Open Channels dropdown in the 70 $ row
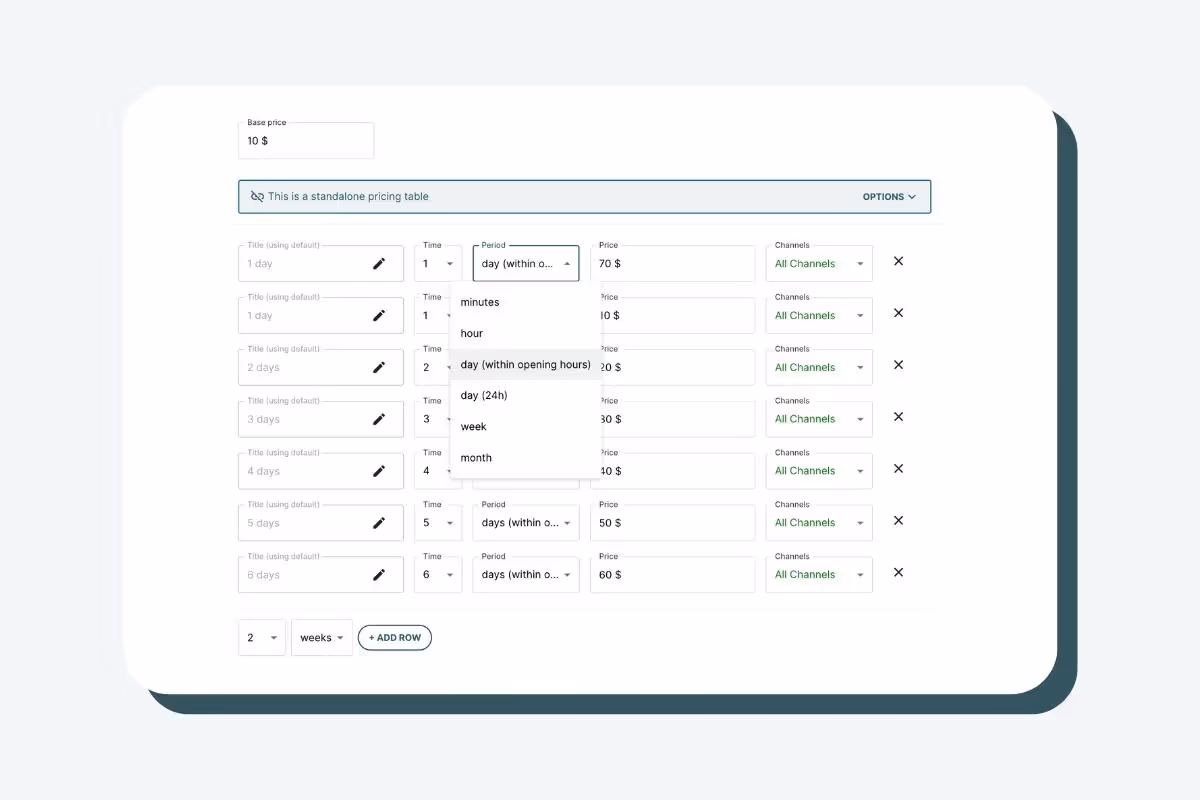Screen dimensions: 1200x800 819,264
